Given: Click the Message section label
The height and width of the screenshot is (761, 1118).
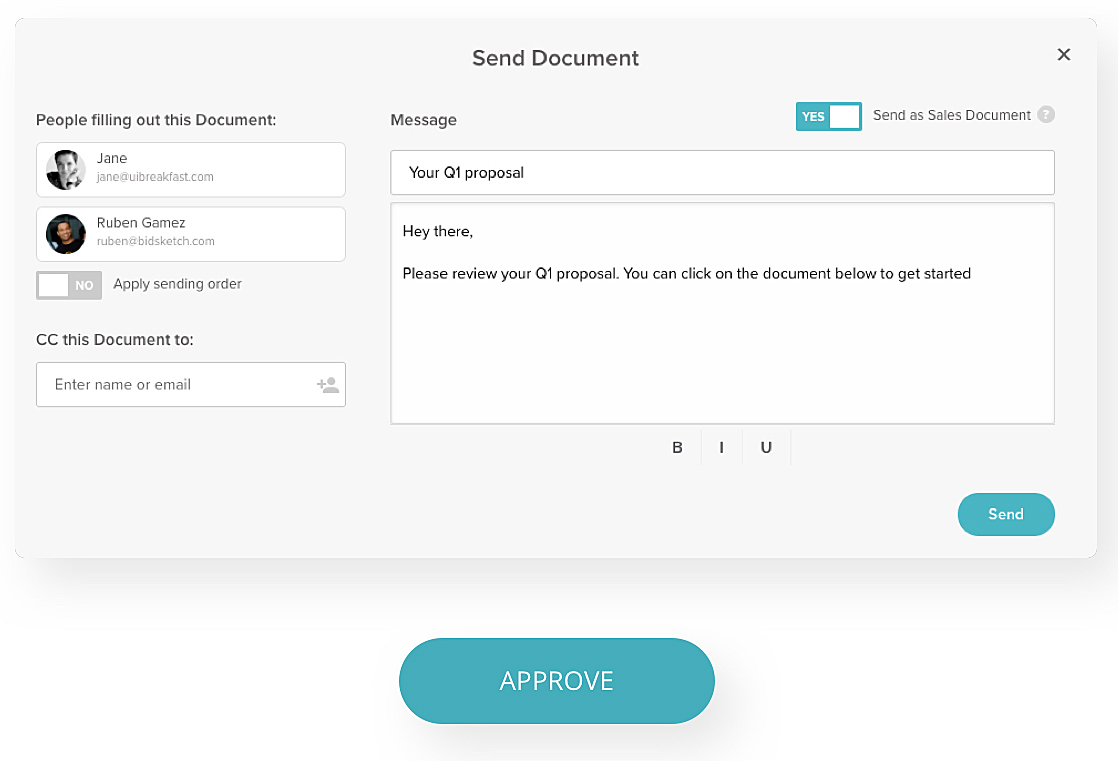Looking at the screenshot, I should [x=423, y=119].
